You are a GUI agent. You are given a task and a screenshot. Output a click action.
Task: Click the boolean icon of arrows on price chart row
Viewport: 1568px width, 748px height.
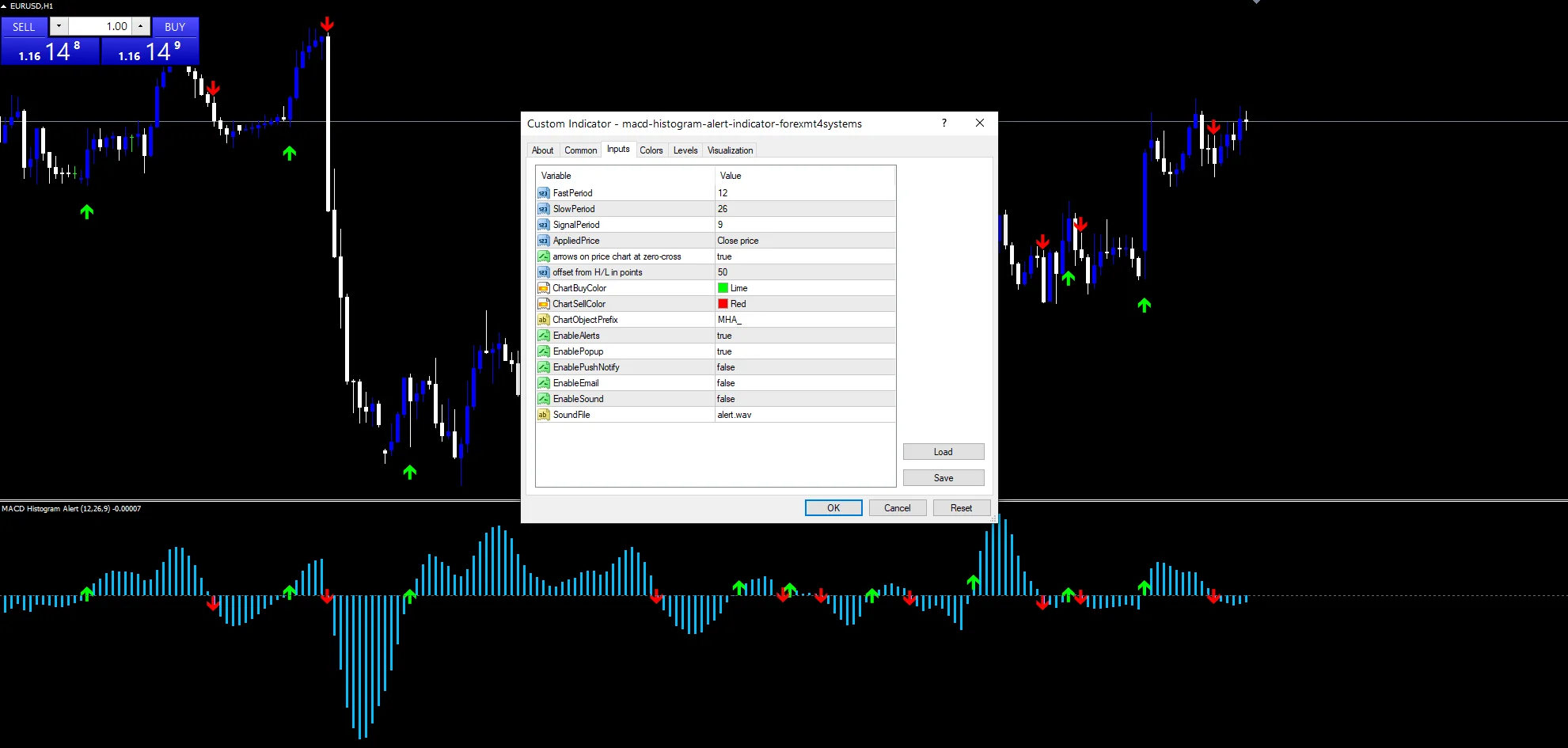click(543, 256)
